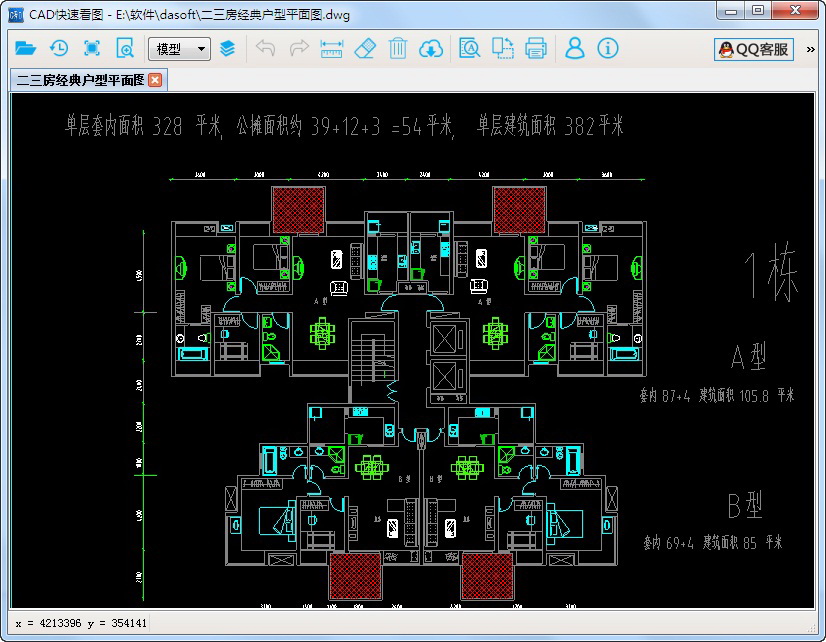The image size is (826, 642).
Task: Click the open file folder icon
Action: [x=26, y=48]
